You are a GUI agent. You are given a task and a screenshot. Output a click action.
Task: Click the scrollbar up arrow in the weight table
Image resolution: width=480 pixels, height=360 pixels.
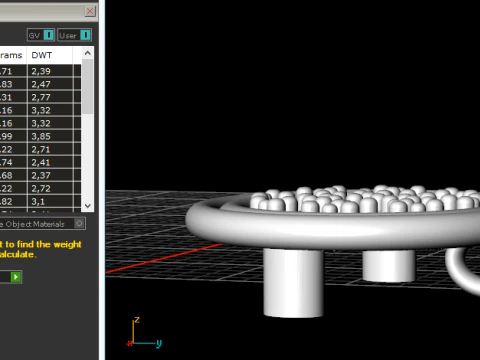(88, 53)
